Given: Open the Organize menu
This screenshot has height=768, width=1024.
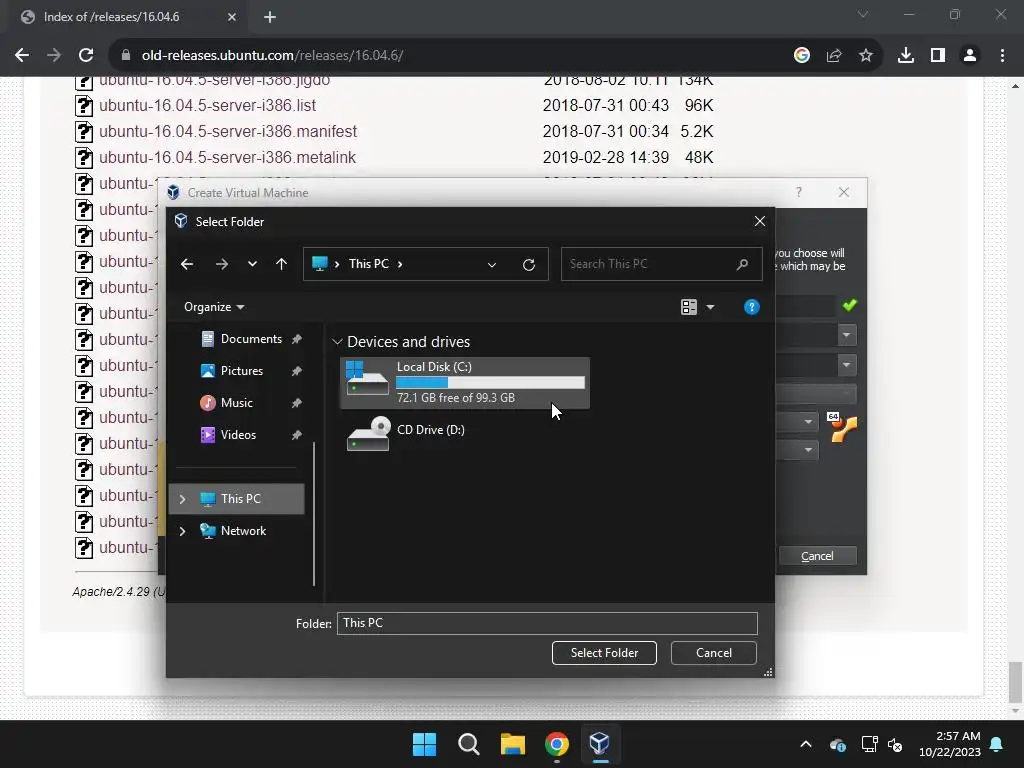Looking at the screenshot, I should click(x=214, y=307).
